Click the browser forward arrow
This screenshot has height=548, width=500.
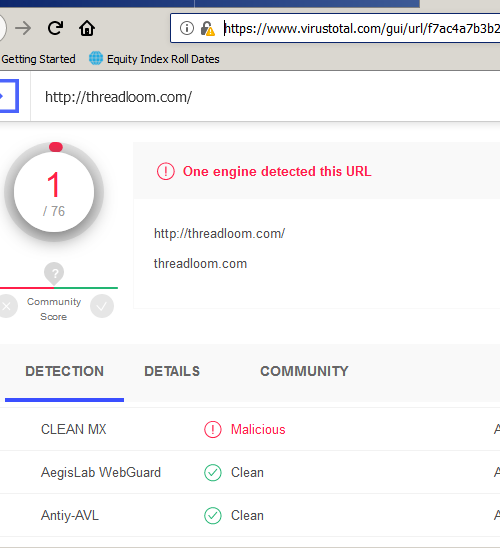coord(23,28)
